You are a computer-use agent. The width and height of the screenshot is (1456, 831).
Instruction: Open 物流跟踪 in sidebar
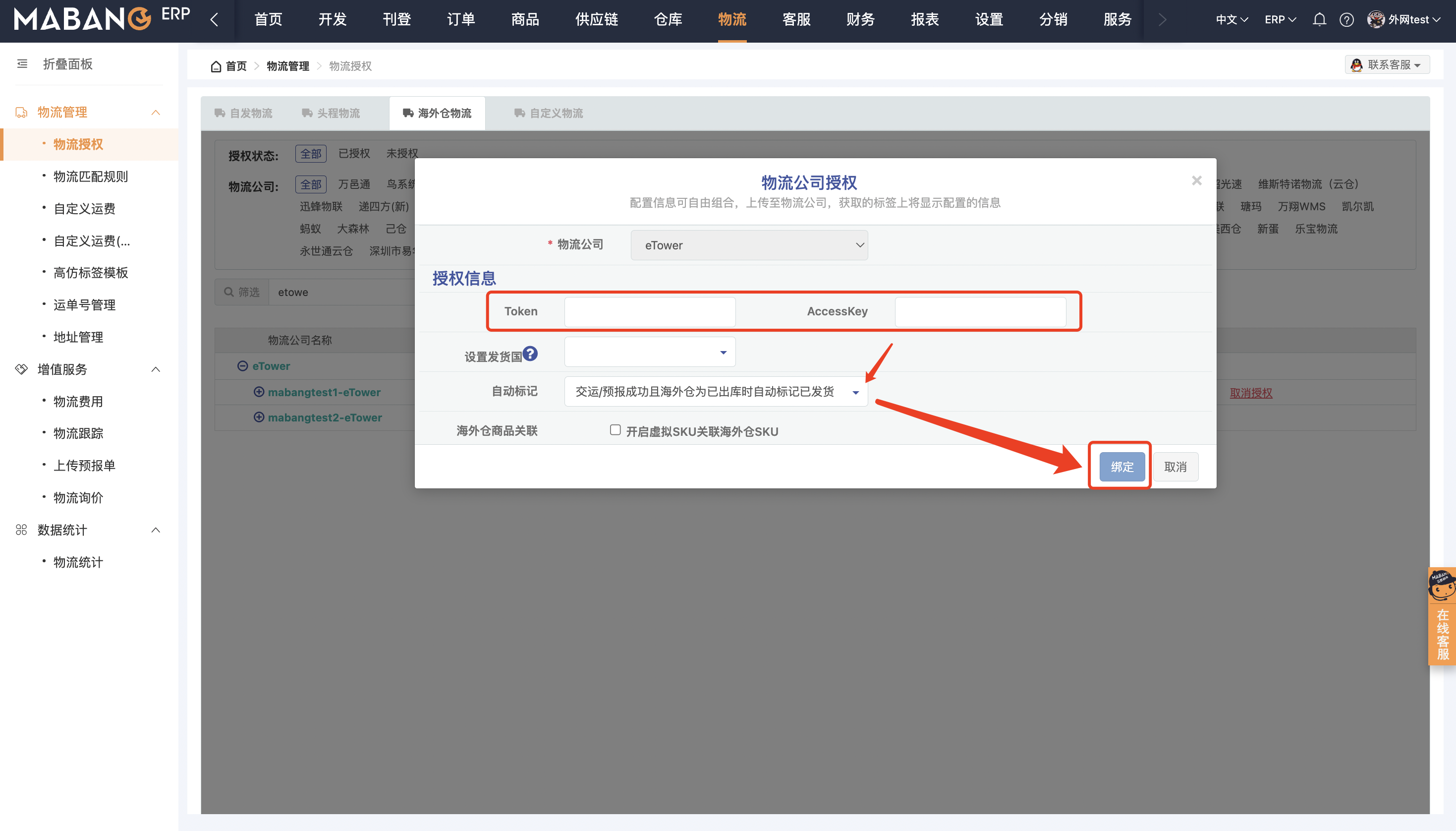78,433
